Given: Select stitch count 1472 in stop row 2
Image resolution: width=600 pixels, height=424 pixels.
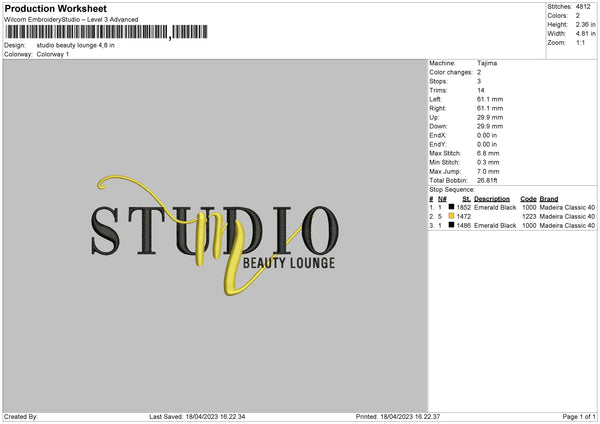Looking at the screenshot, I should 464,217.
